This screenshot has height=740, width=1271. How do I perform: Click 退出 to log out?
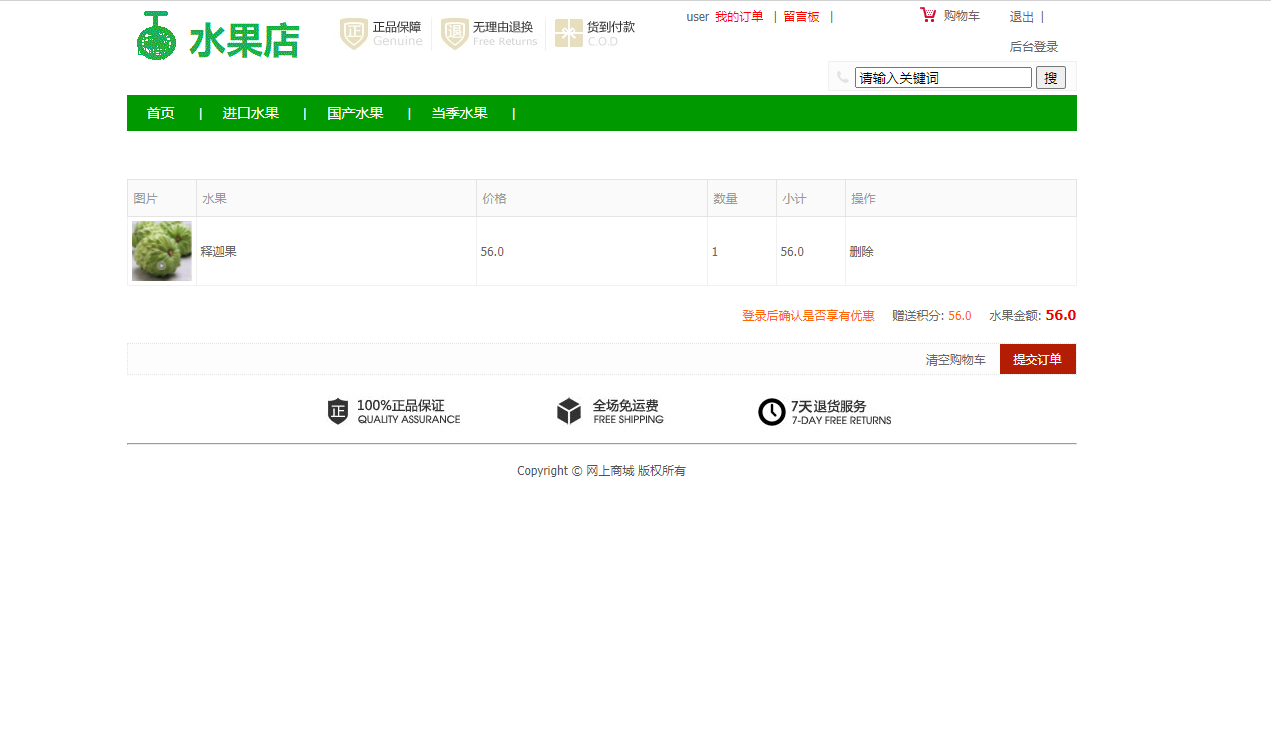coord(1022,17)
